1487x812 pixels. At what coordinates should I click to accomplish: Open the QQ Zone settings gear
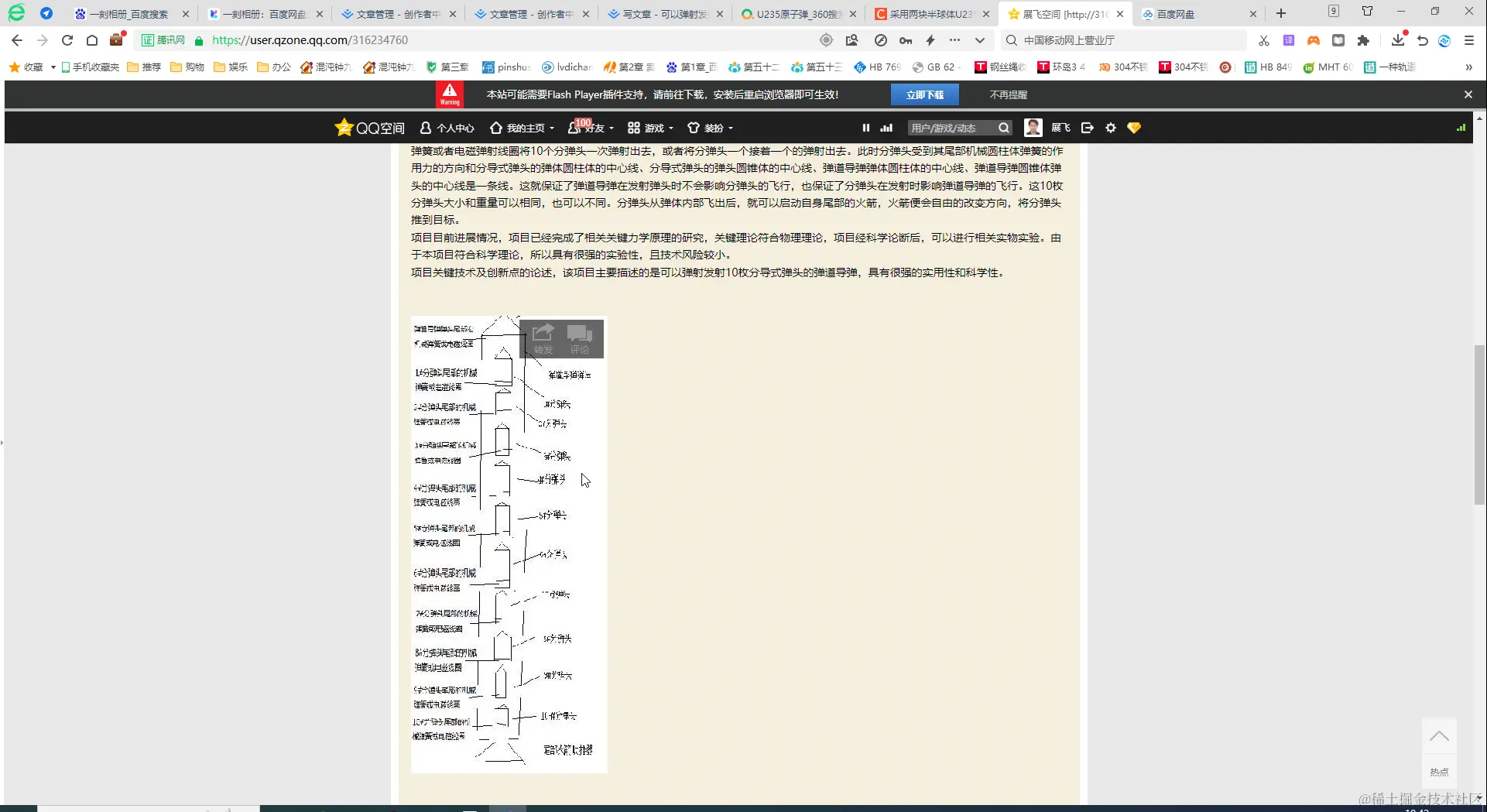(x=1111, y=127)
